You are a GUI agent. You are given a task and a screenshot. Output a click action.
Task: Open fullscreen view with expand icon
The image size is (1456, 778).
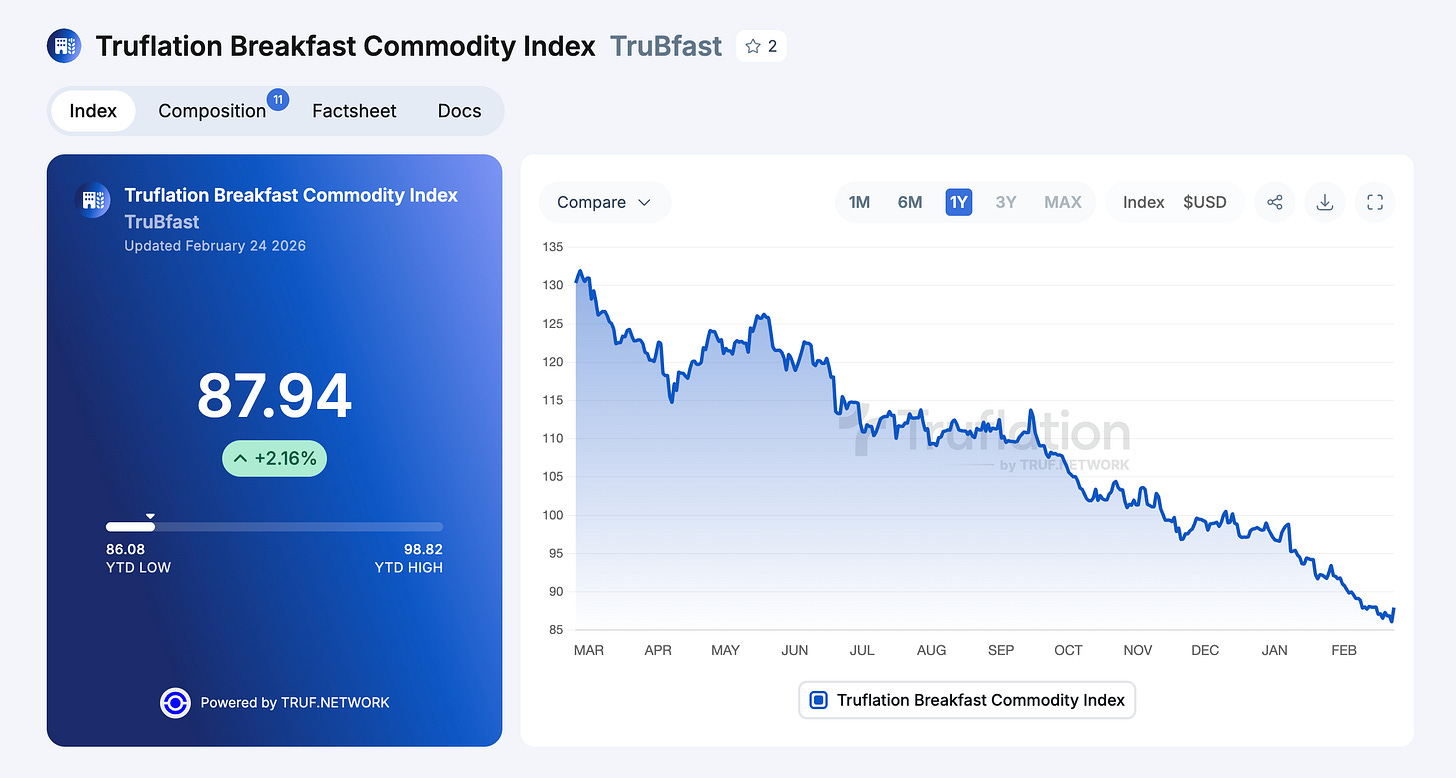click(1375, 202)
